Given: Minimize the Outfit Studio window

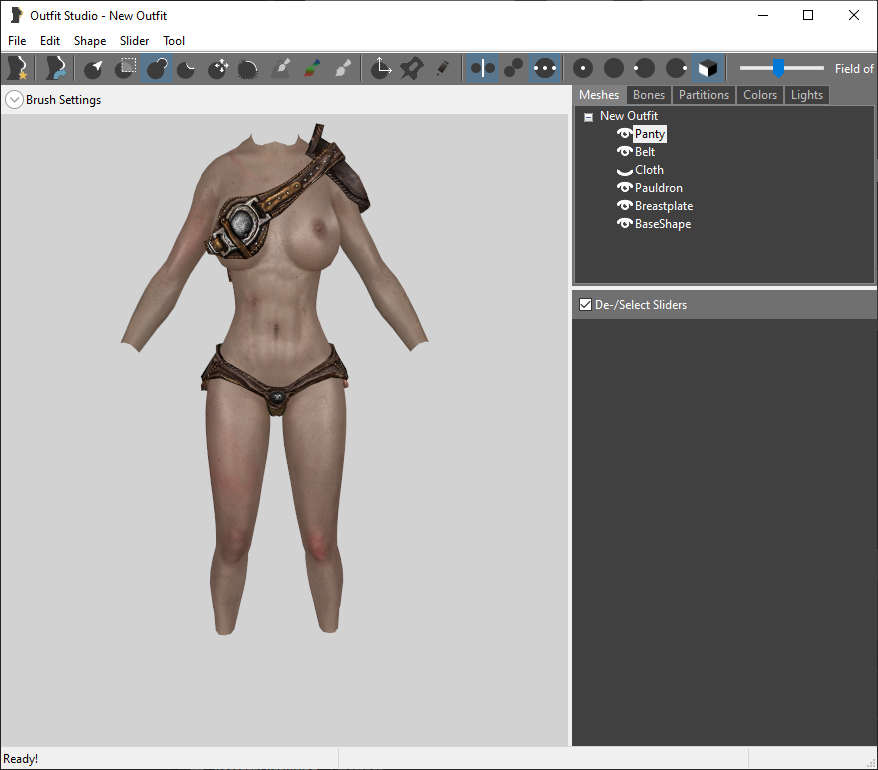Looking at the screenshot, I should 763,15.
